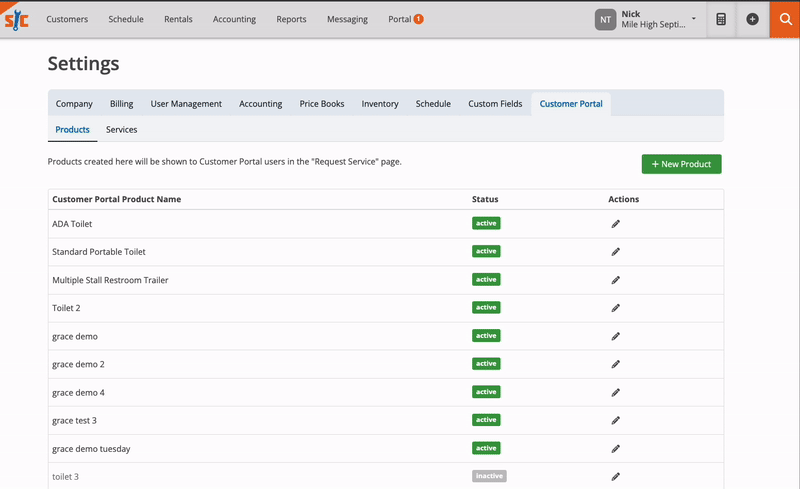
Task: Click the plus circle quick-add icon
Action: coord(752,19)
